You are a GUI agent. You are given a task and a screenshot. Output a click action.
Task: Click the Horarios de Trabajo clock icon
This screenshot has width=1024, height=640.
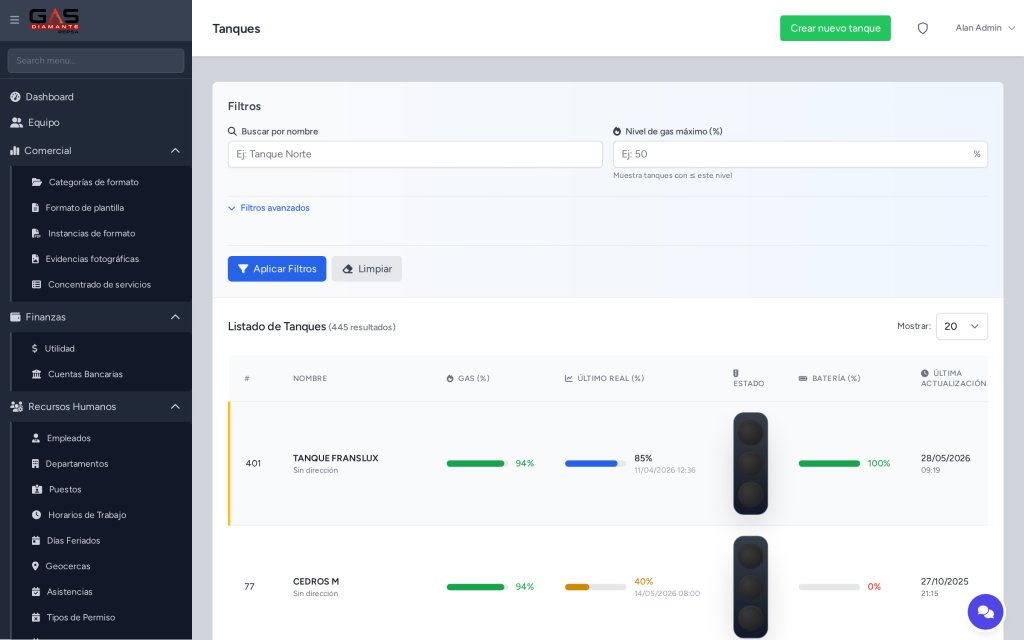(37, 515)
